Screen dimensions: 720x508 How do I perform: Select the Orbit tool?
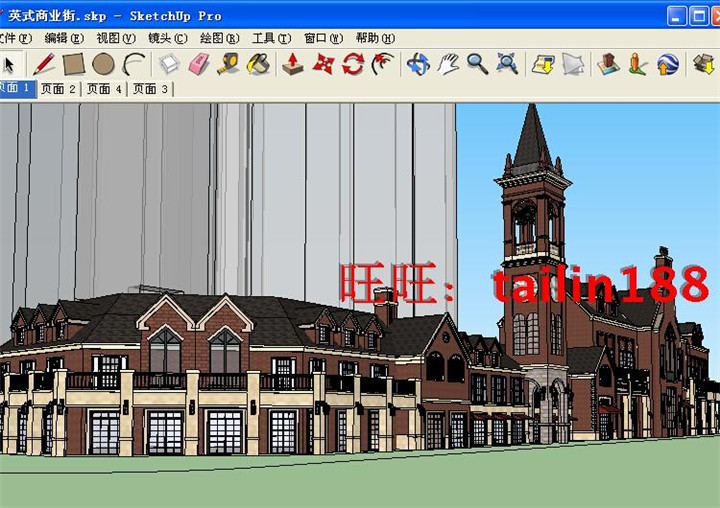tap(418, 64)
